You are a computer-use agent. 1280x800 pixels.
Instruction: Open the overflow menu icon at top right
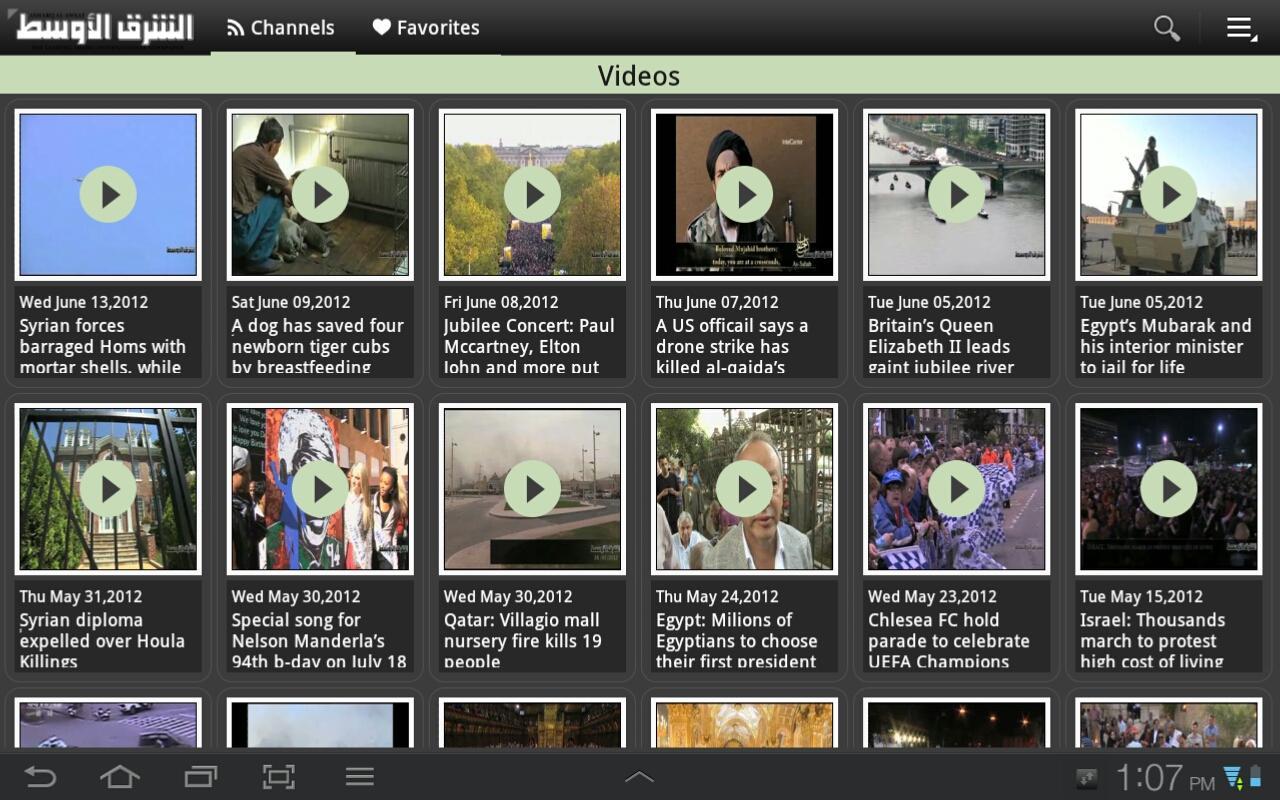coord(1241,28)
